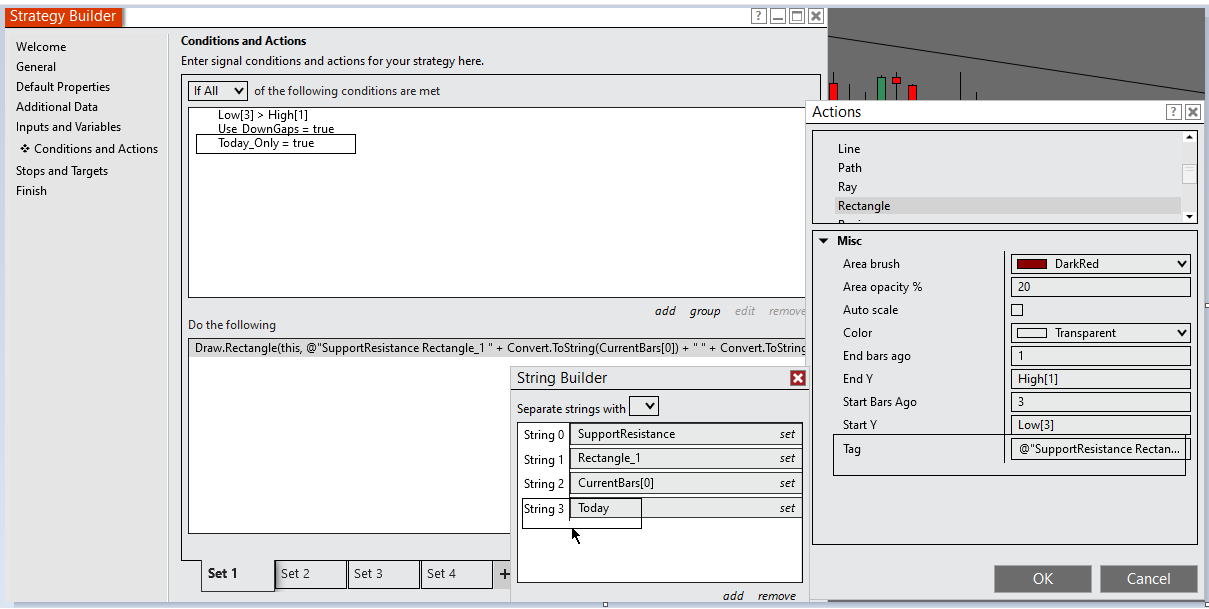Image resolution: width=1209 pixels, height=609 pixels.
Task: Click the conditions group link
Action: point(705,311)
